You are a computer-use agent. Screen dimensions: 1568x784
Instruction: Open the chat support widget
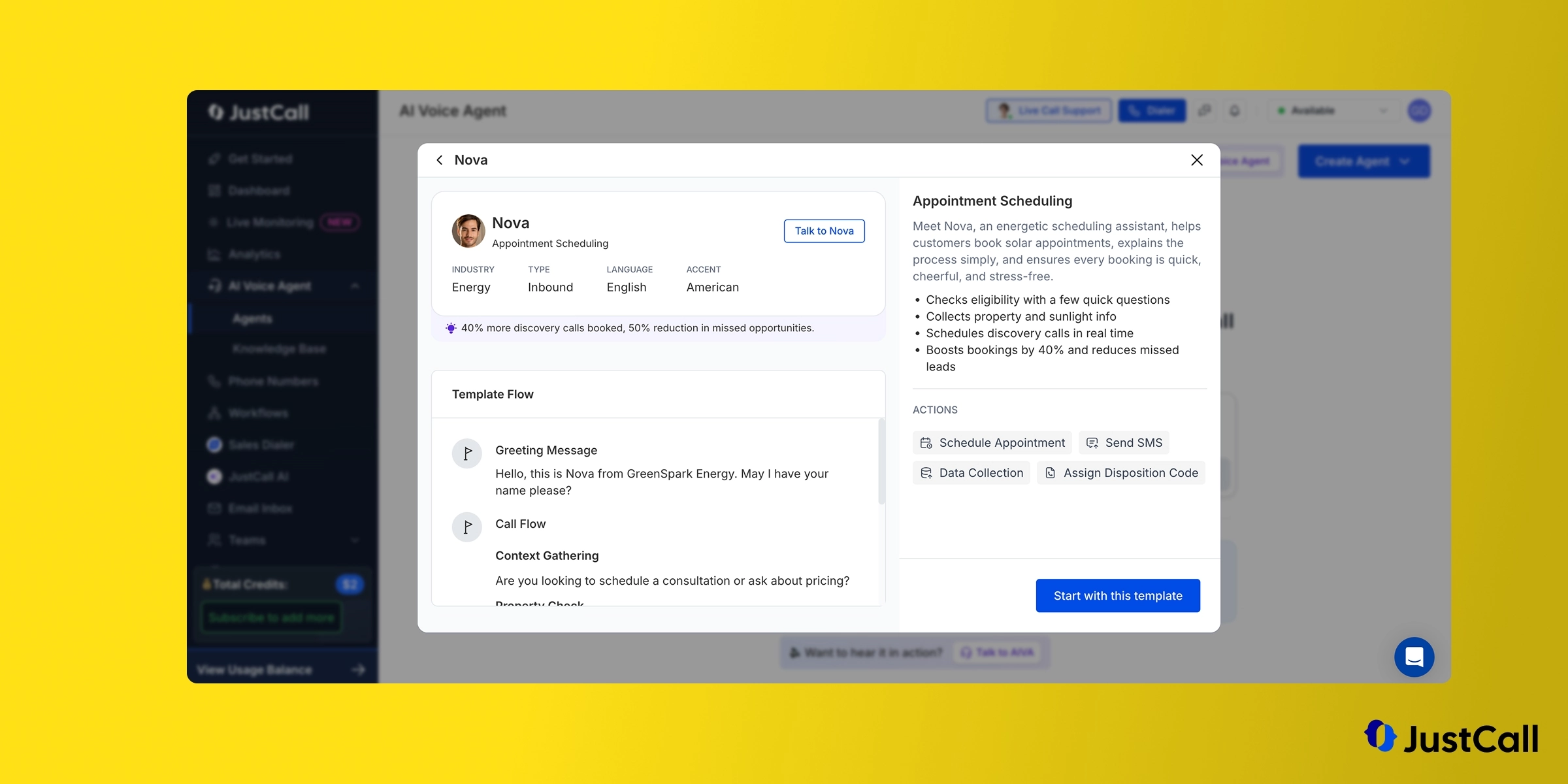1414,657
